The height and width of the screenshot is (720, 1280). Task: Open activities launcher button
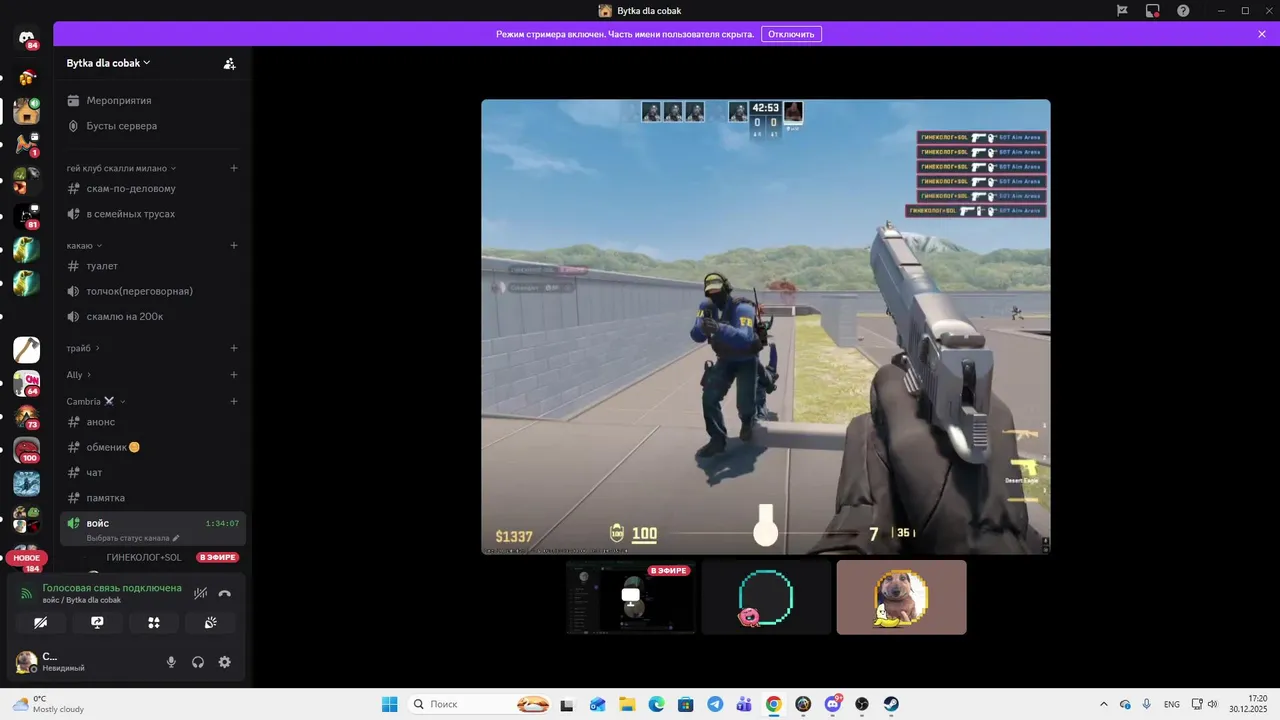point(154,622)
